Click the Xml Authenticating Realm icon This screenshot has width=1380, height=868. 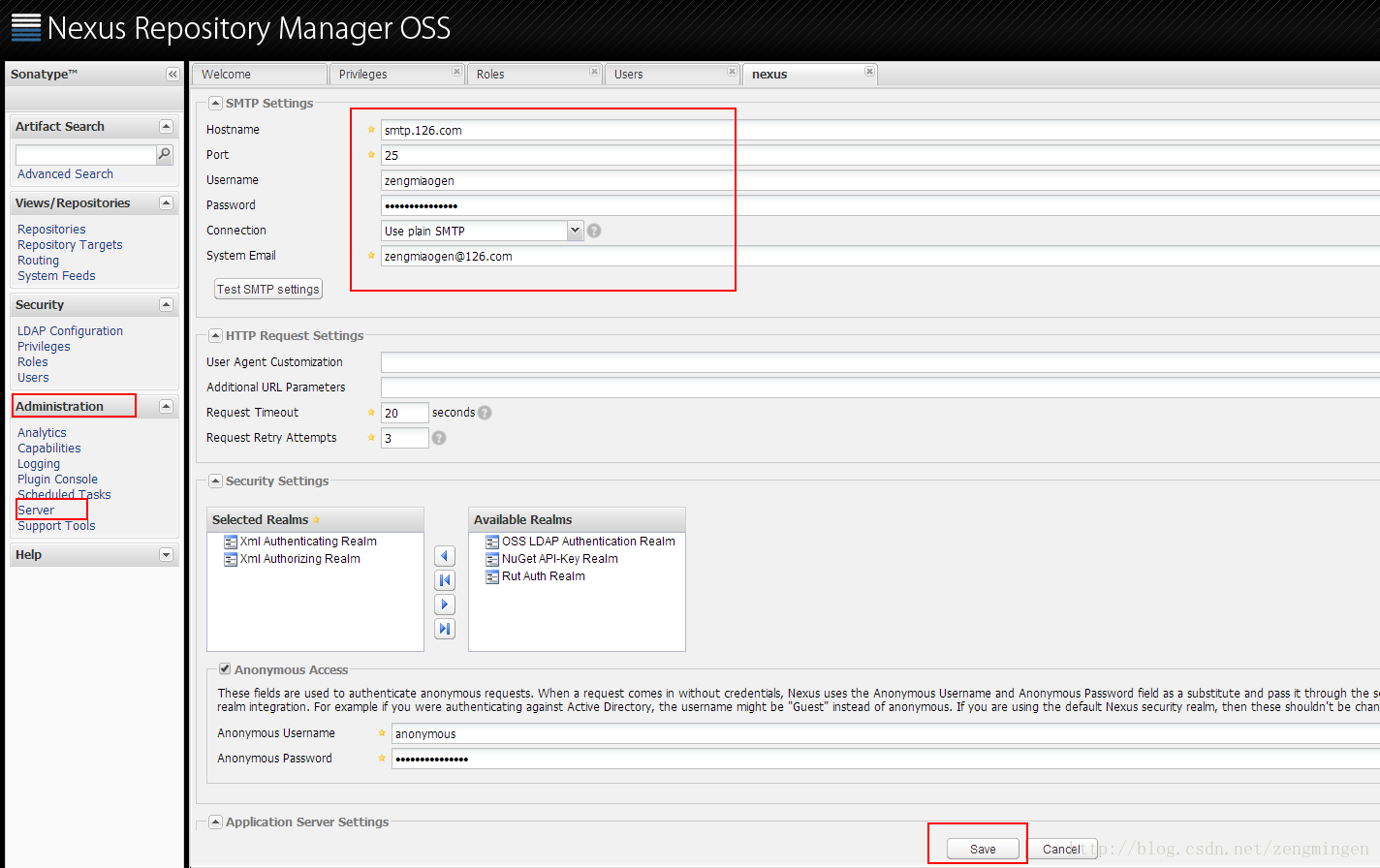pyautogui.click(x=231, y=542)
